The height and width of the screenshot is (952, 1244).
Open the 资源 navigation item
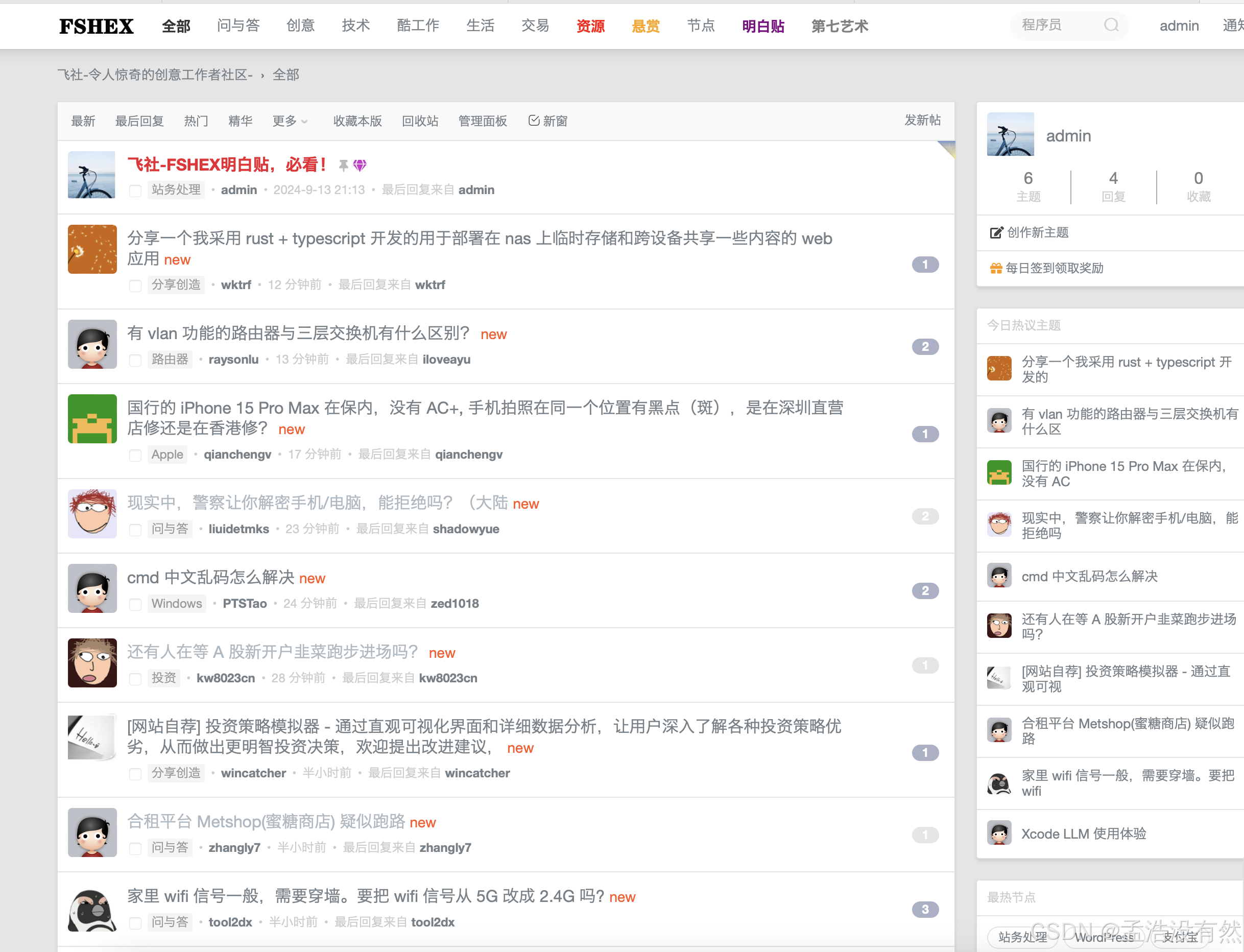[590, 26]
